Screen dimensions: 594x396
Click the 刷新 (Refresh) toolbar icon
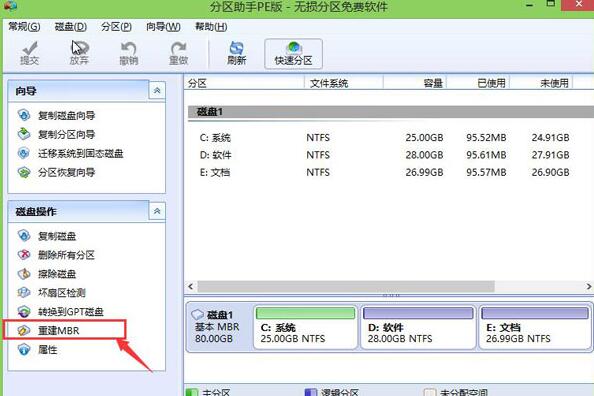(237, 53)
